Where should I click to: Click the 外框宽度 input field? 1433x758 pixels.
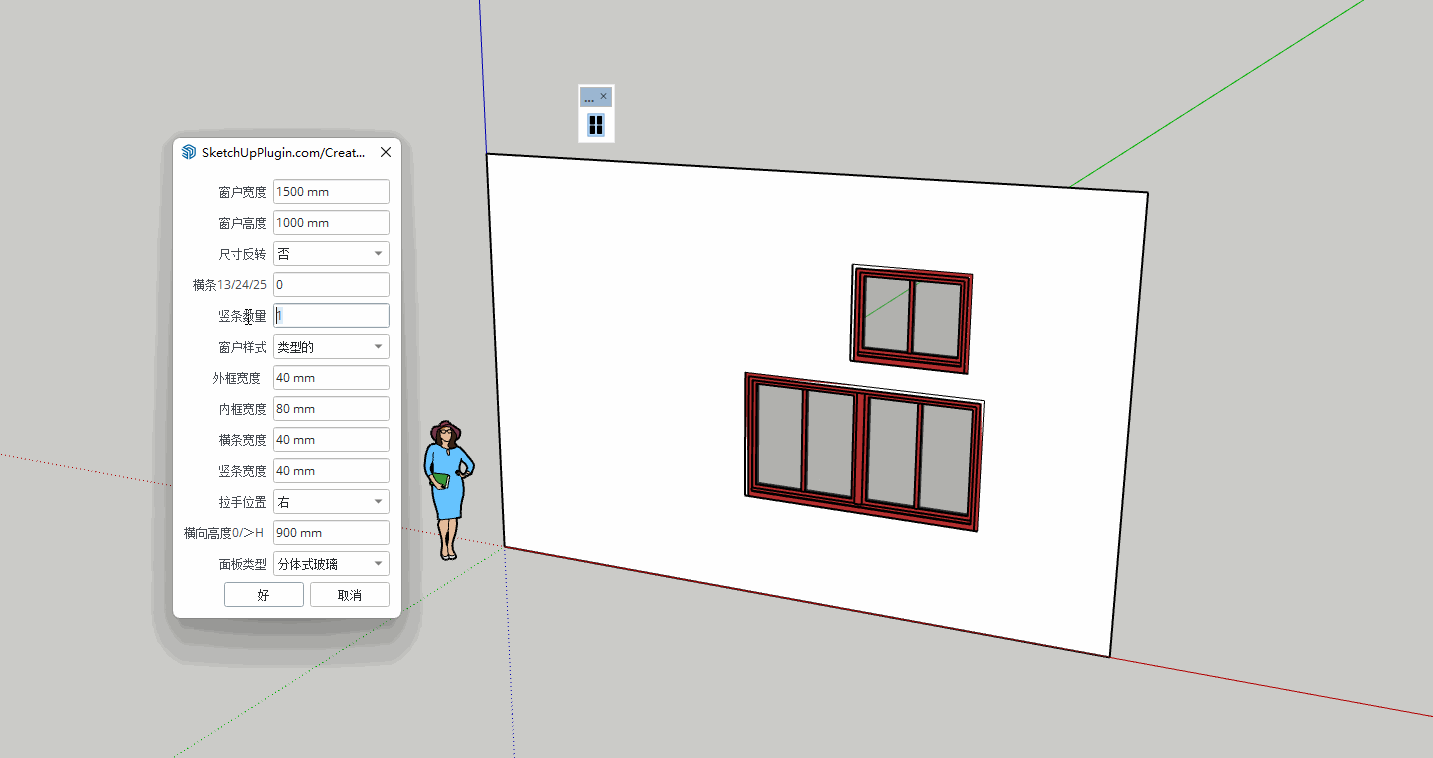pyautogui.click(x=331, y=378)
